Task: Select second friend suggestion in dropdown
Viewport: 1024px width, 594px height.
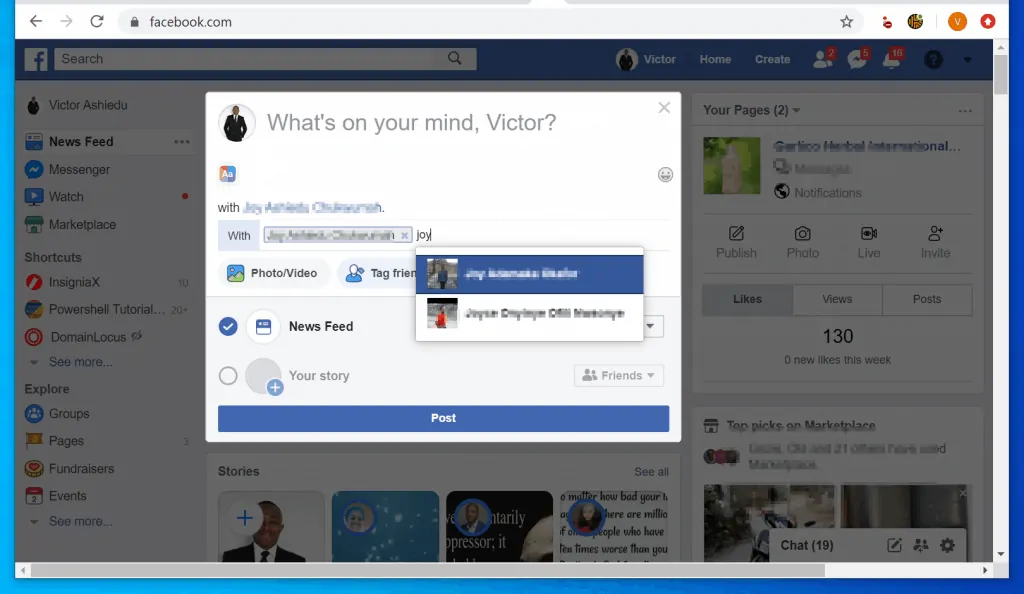Action: click(530, 314)
